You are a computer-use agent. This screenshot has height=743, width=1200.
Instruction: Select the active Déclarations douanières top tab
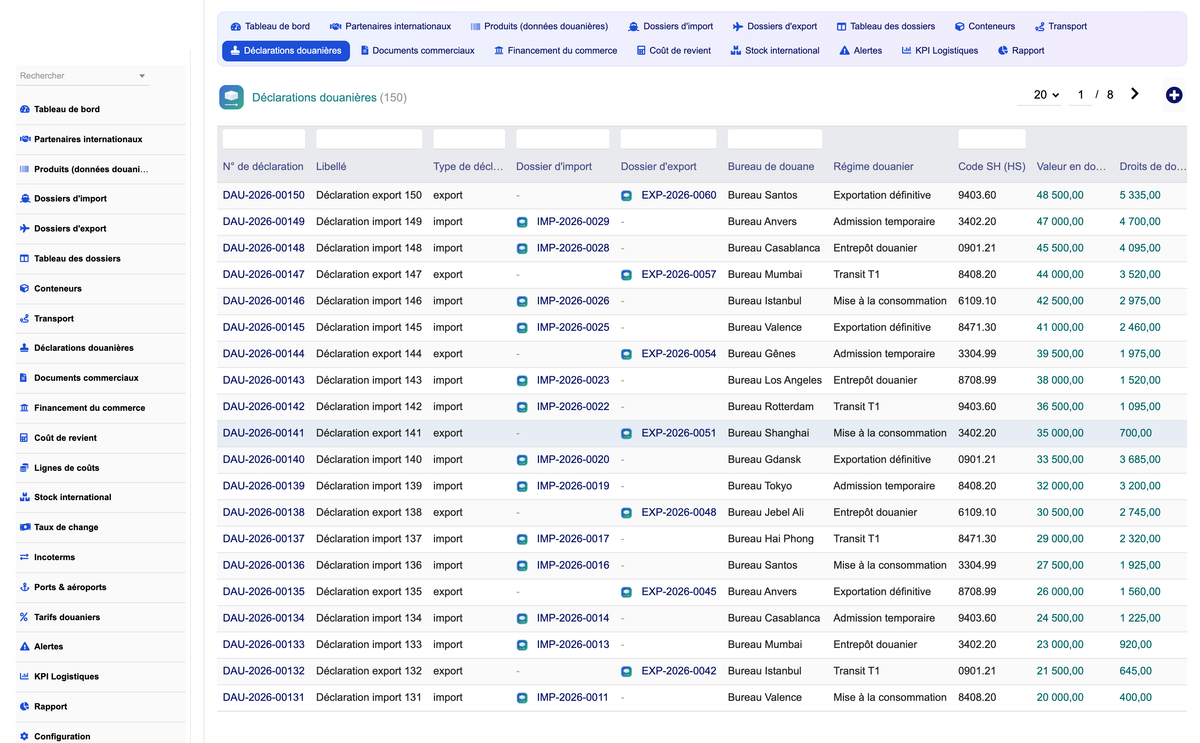tap(286, 51)
